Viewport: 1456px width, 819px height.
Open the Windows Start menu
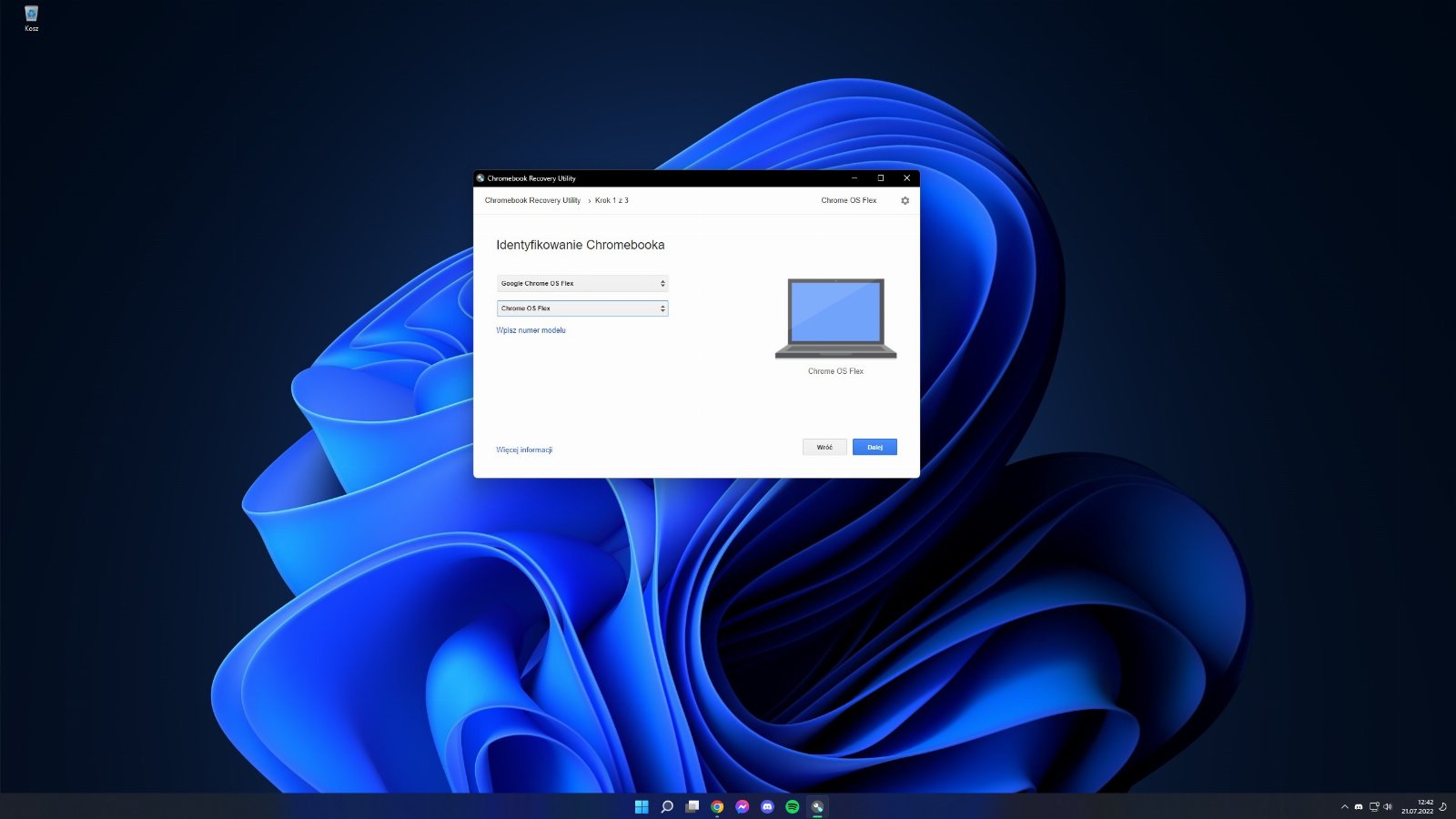(x=642, y=806)
